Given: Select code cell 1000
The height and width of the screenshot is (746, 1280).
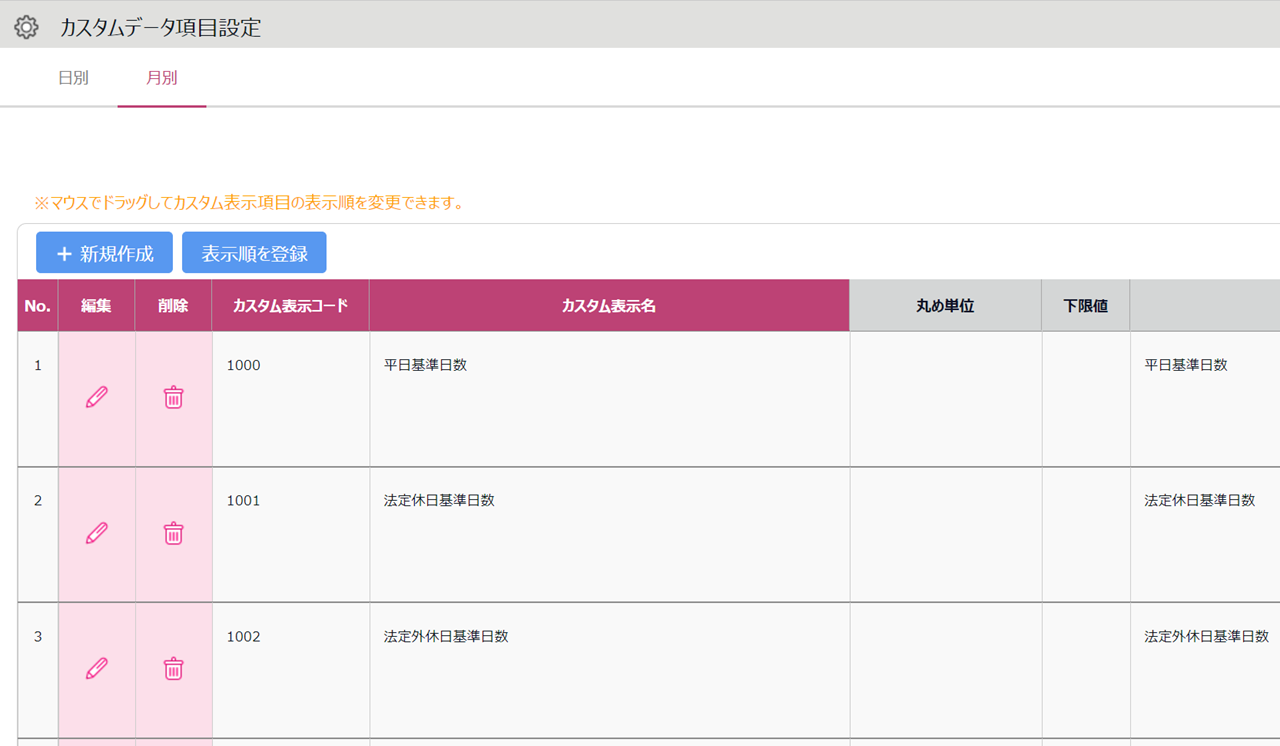Looking at the screenshot, I should click(291, 399).
